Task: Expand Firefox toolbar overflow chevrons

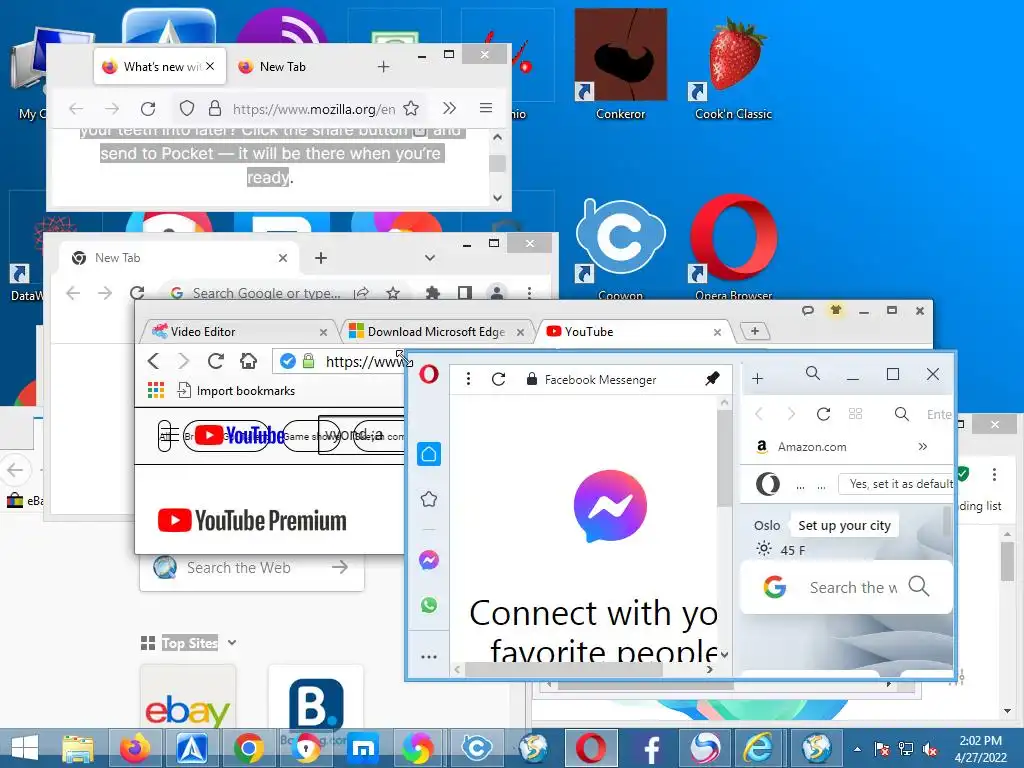Action: tap(449, 108)
